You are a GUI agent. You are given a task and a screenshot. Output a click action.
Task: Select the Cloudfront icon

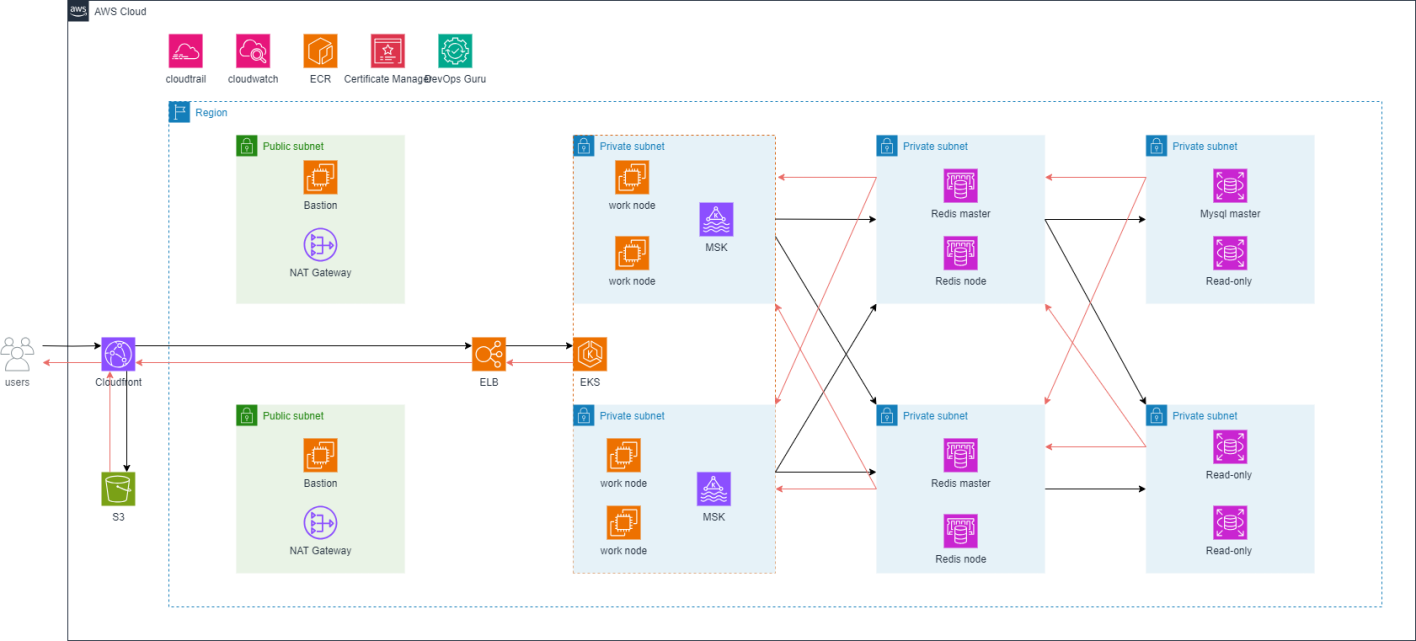(118, 354)
